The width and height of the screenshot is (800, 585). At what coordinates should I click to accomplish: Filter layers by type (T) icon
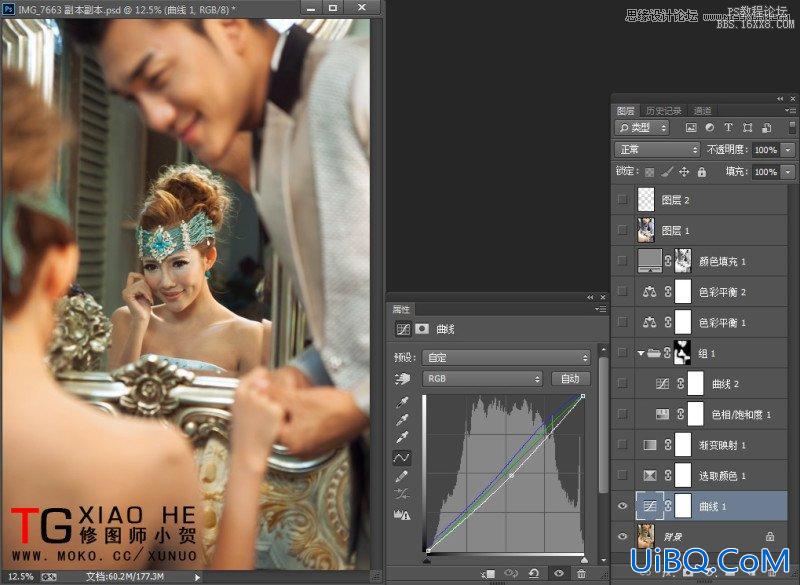(x=728, y=128)
